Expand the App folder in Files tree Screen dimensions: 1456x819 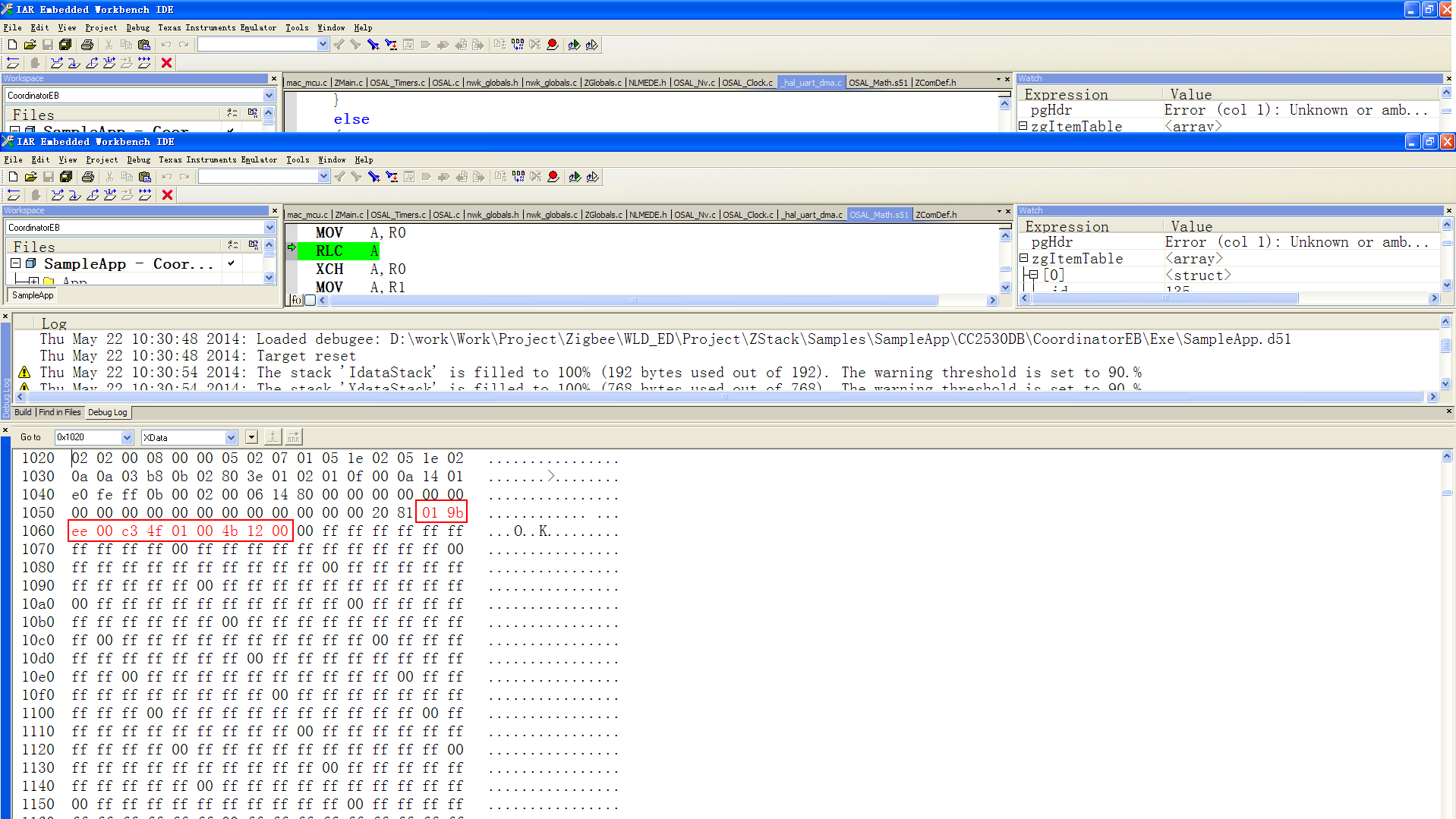coord(34,281)
